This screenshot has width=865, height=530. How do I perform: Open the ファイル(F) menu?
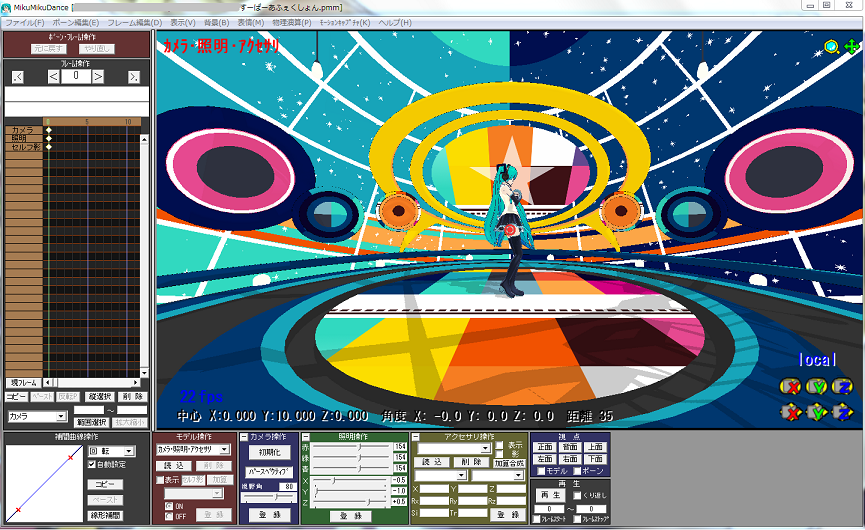(x=24, y=23)
